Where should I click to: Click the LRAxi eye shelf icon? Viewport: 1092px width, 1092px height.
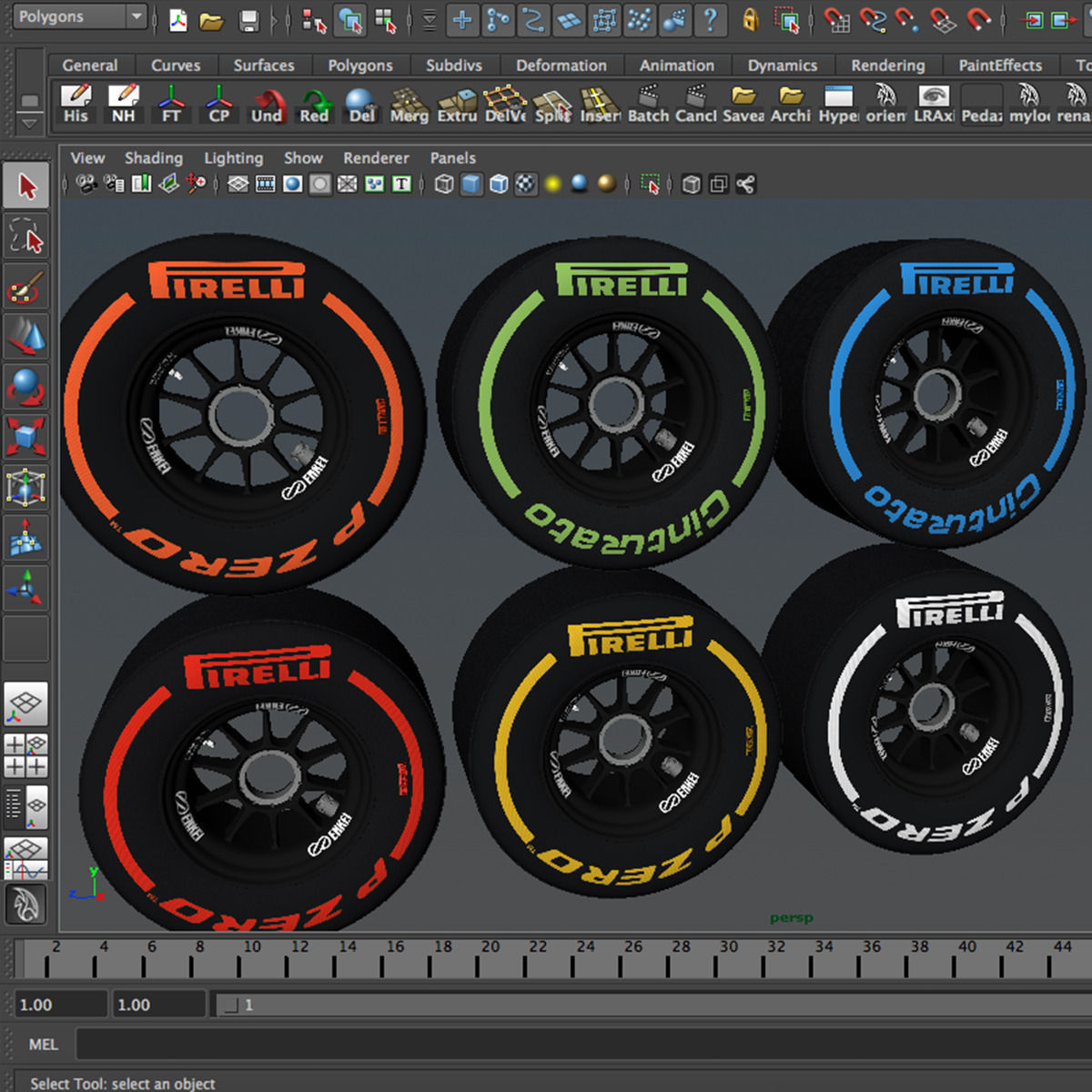[934, 103]
